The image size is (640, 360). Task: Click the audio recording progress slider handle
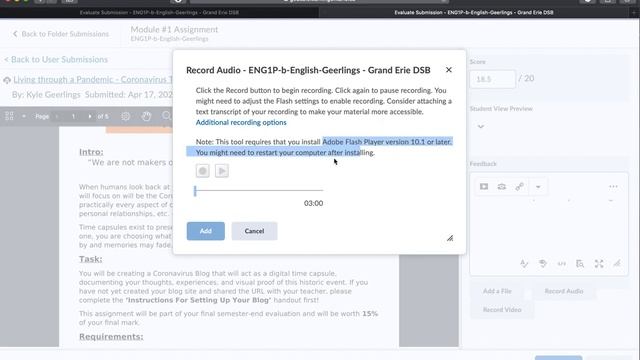click(195, 191)
